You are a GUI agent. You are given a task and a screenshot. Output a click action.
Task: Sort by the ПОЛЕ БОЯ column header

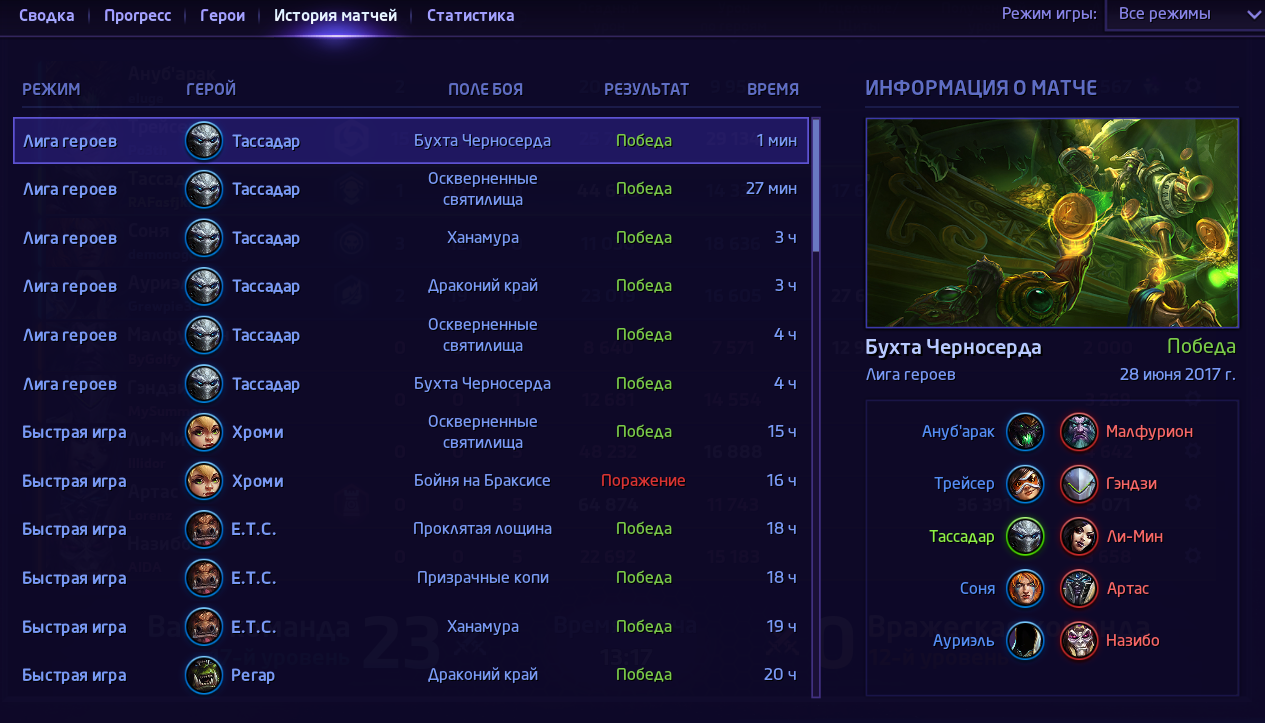(485, 89)
